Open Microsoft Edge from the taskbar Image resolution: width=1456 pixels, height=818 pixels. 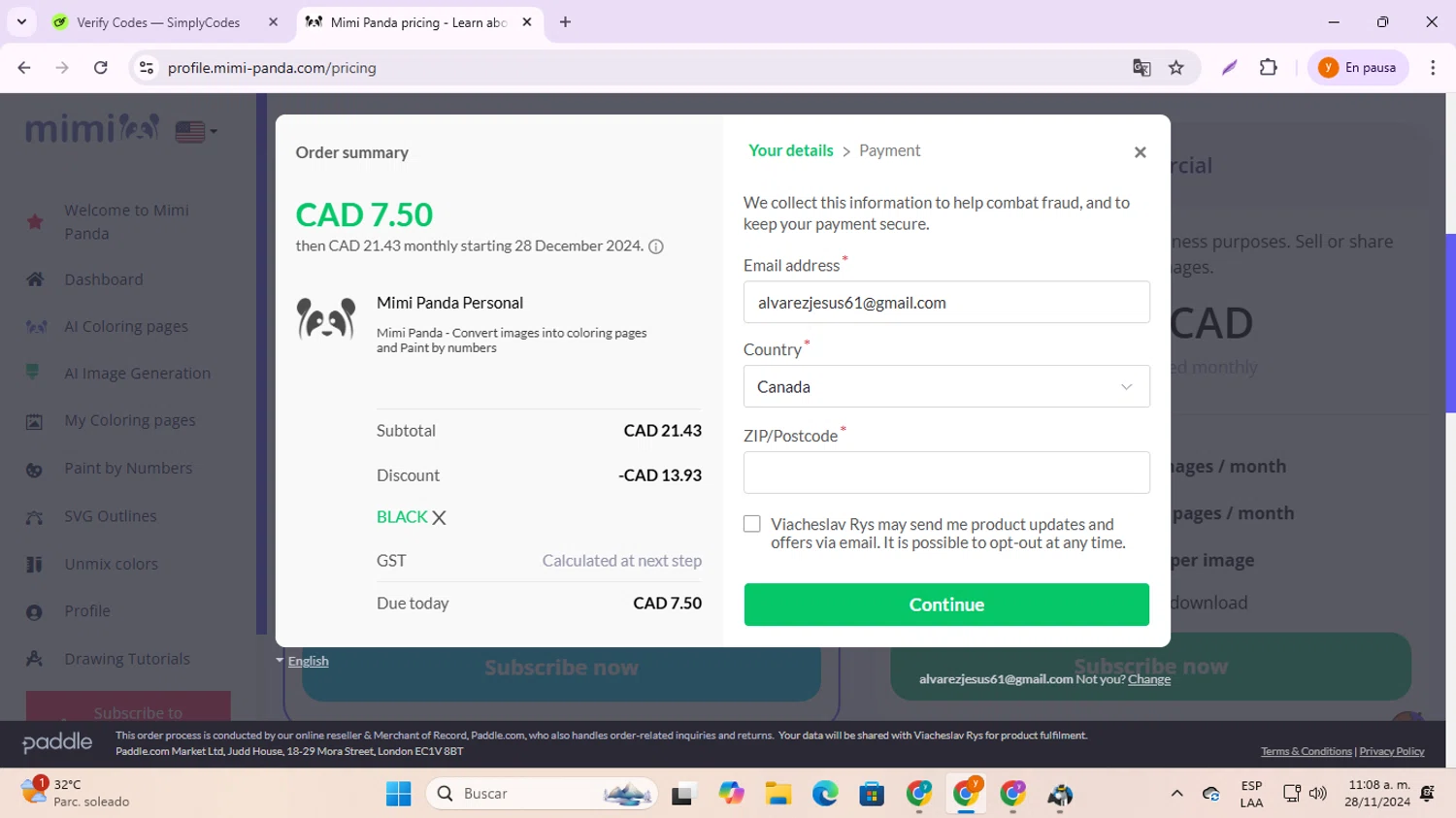coord(825,794)
